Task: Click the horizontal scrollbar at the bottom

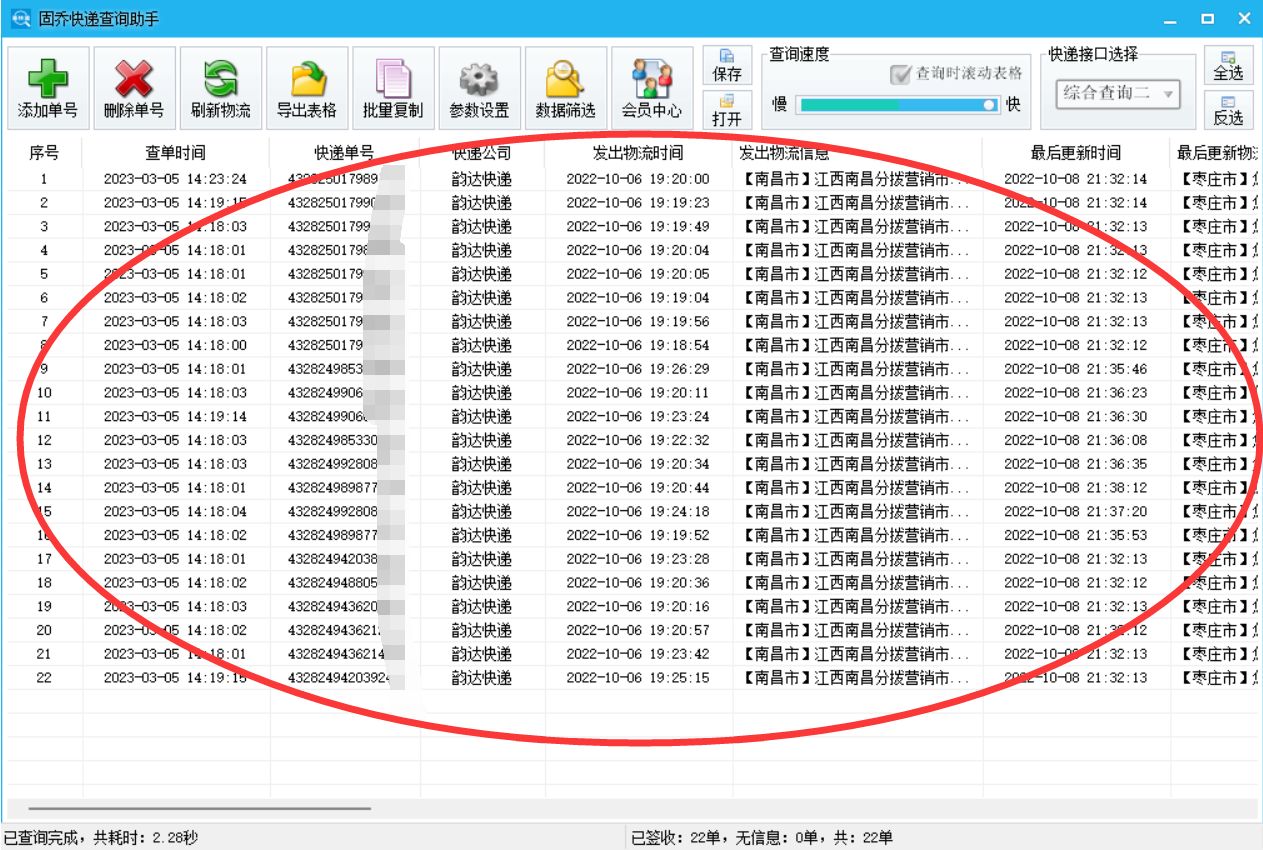Action: [x=200, y=807]
